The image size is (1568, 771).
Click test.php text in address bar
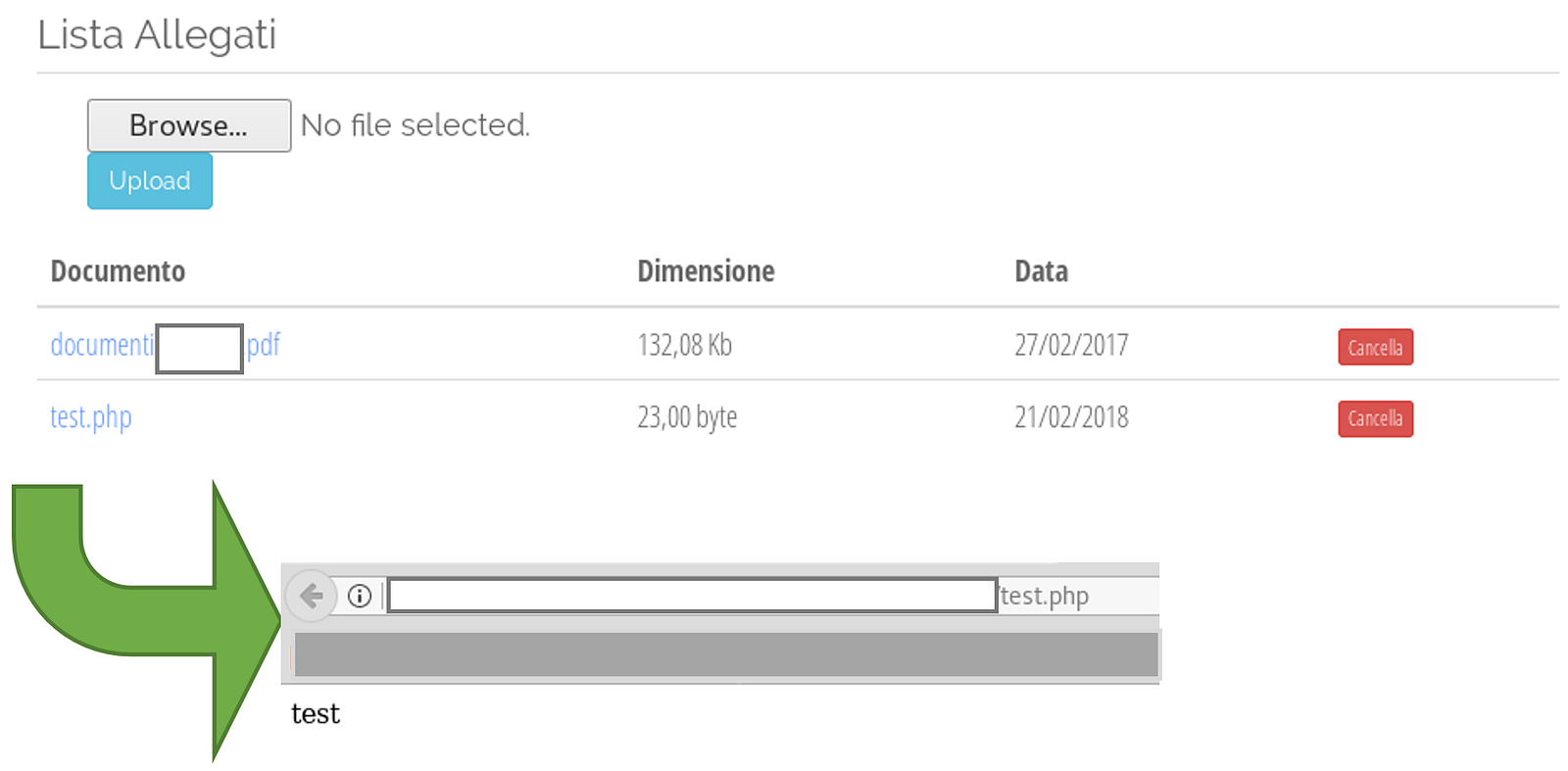point(1045,596)
